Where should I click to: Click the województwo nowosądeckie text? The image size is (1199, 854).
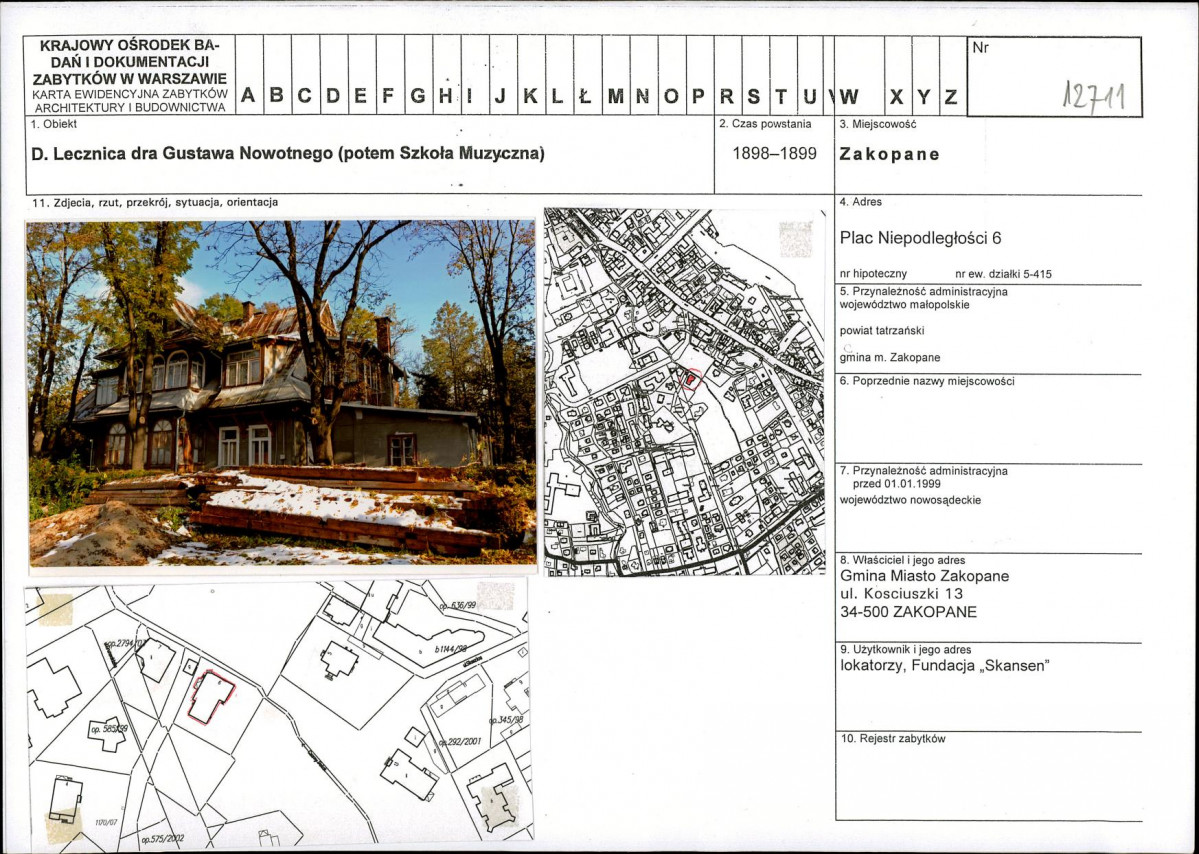coord(910,500)
